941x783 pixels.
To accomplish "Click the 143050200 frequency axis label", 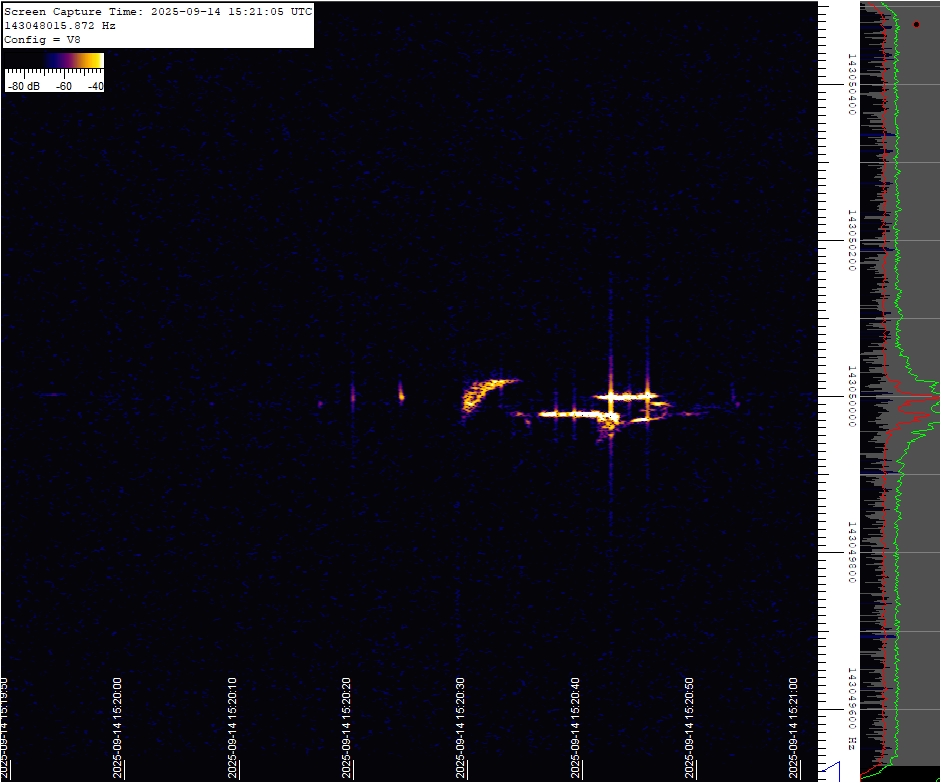I will 851,240.
